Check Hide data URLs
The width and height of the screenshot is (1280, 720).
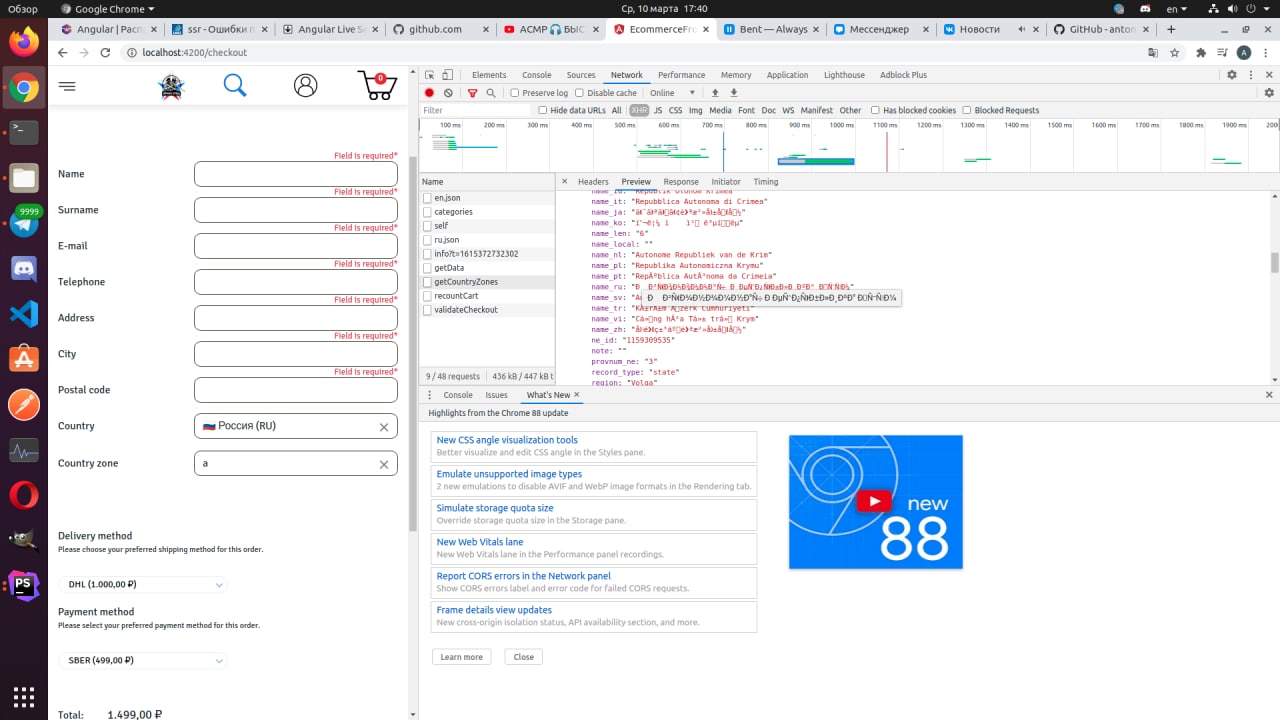click(543, 110)
